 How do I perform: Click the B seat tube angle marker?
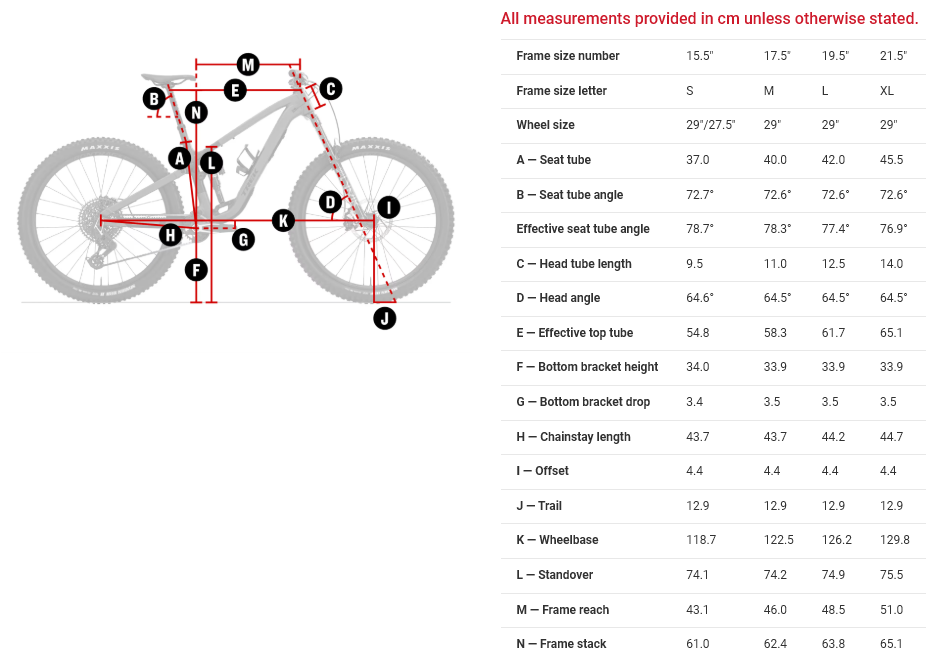[x=154, y=98]
